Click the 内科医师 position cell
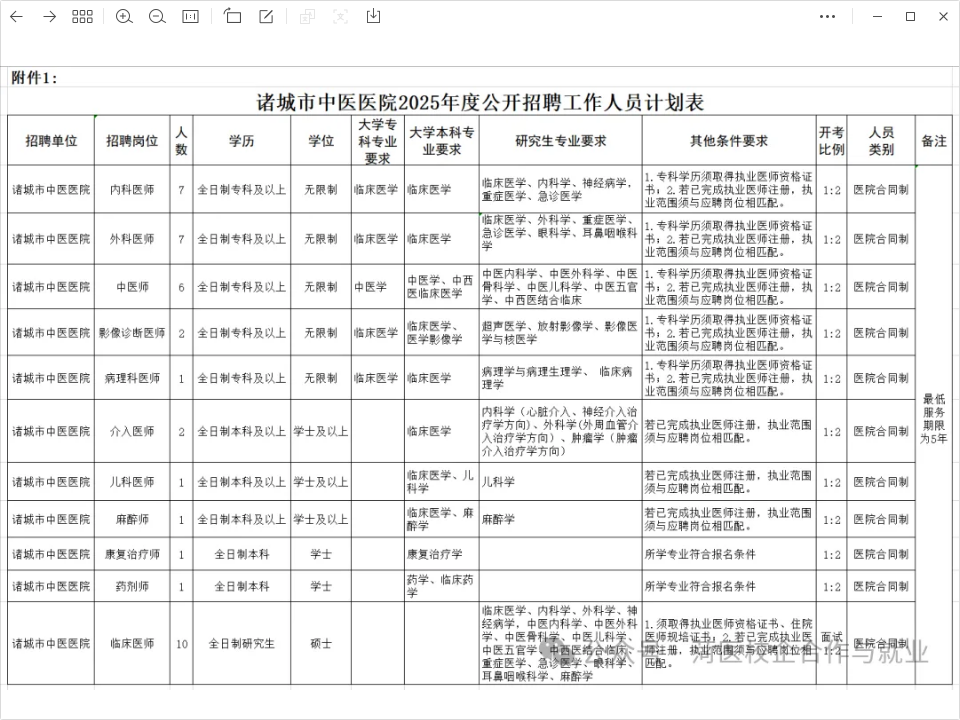The image size is (960, 720). (x=132, y=190)
